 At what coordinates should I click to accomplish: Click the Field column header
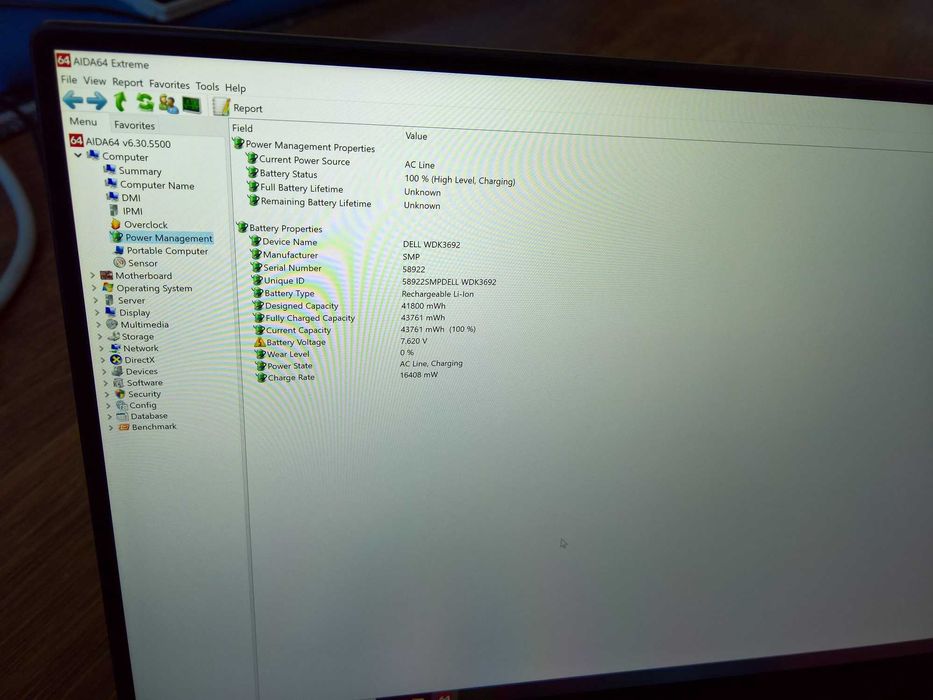tap(242, 128)
